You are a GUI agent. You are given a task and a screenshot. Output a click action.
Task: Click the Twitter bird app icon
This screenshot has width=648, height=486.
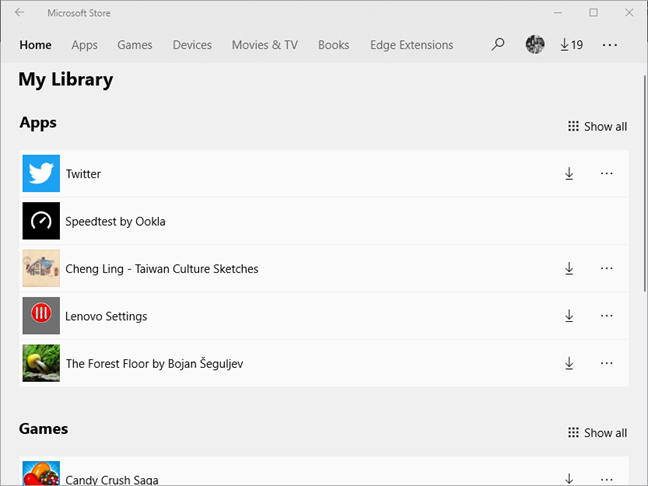click(x=41, y=174)
